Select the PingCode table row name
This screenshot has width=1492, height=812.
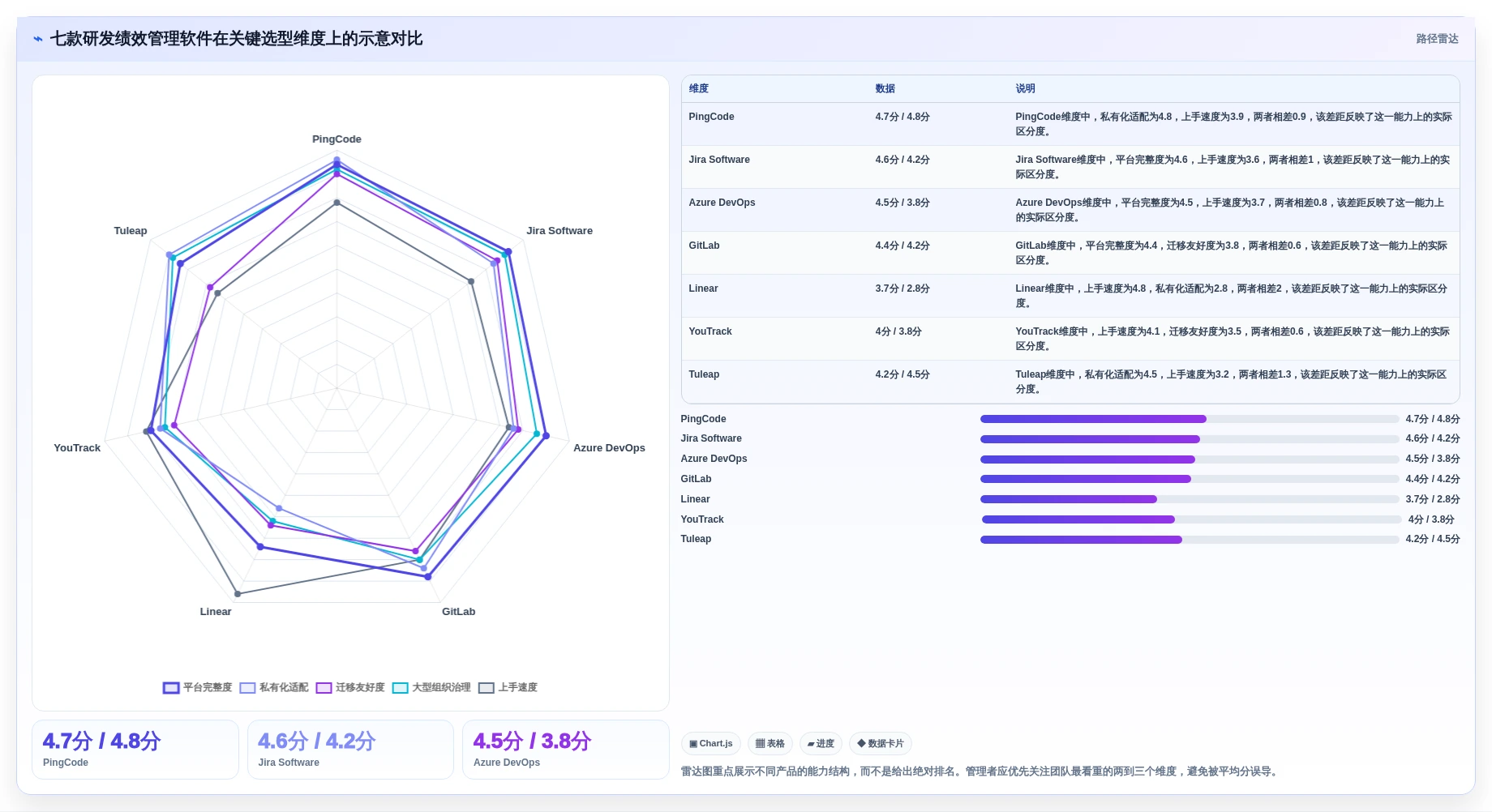coord(711,117)
